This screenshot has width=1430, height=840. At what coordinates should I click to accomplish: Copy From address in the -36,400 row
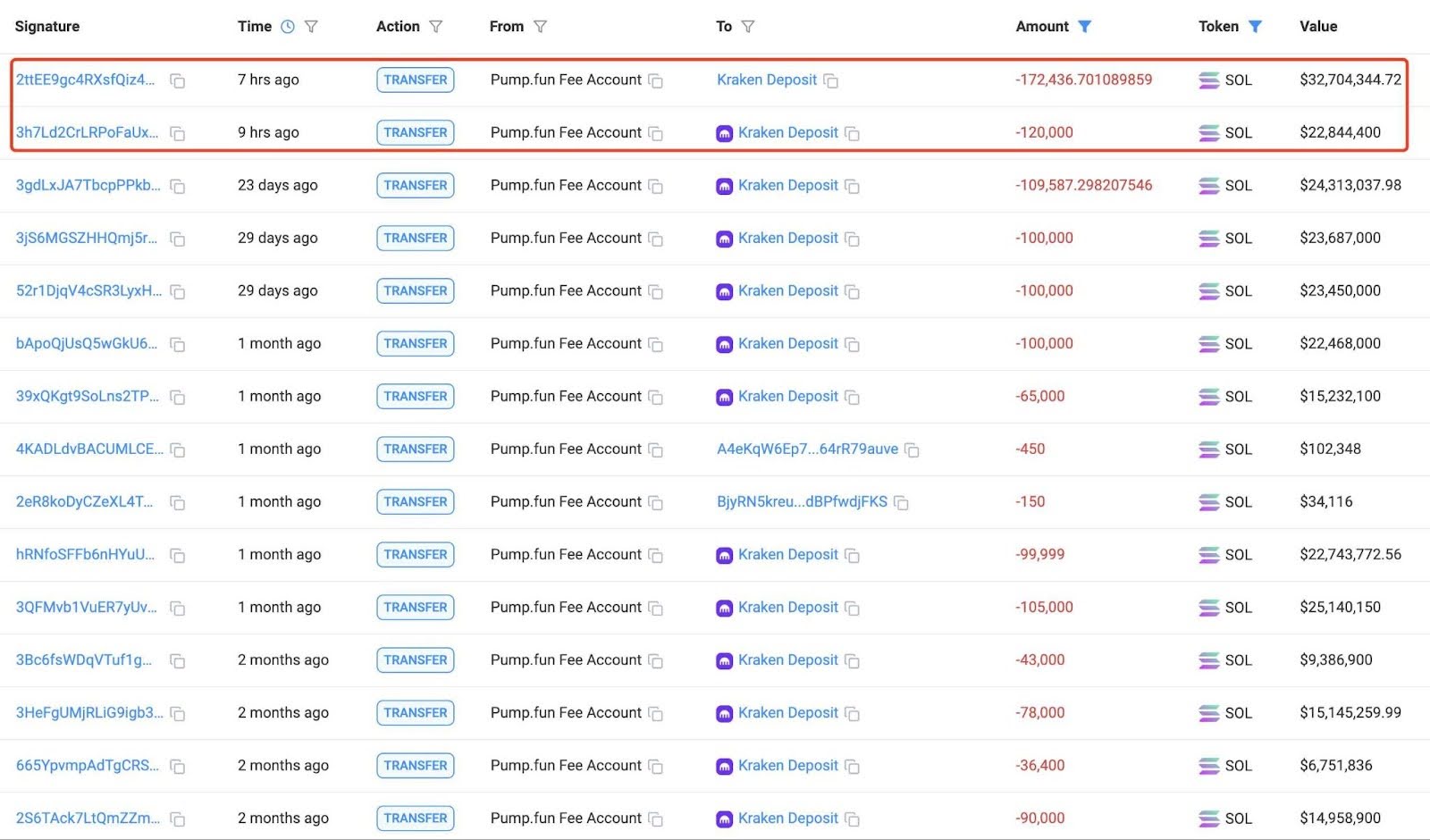tap(655, 767)
